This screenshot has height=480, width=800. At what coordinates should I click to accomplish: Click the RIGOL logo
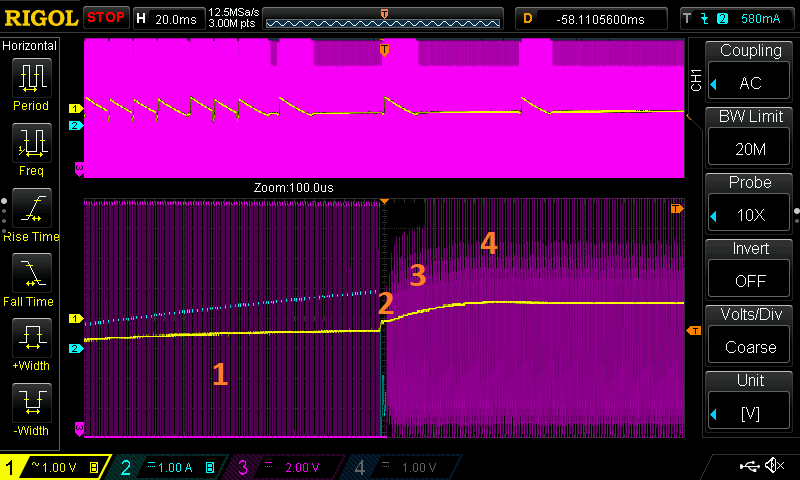coord(41,18)
